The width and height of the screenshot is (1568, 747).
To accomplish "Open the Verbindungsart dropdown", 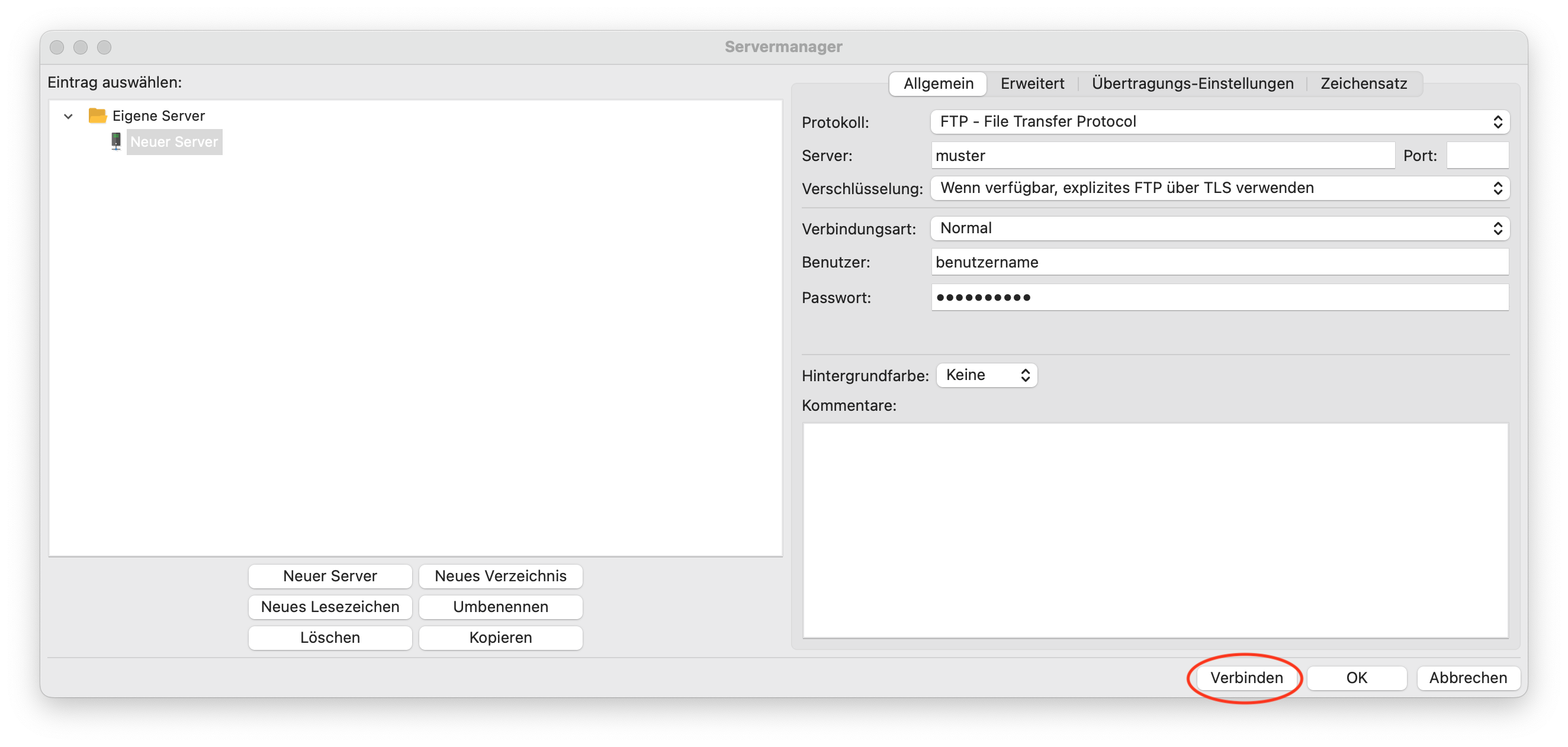I will click(1219, 228).
